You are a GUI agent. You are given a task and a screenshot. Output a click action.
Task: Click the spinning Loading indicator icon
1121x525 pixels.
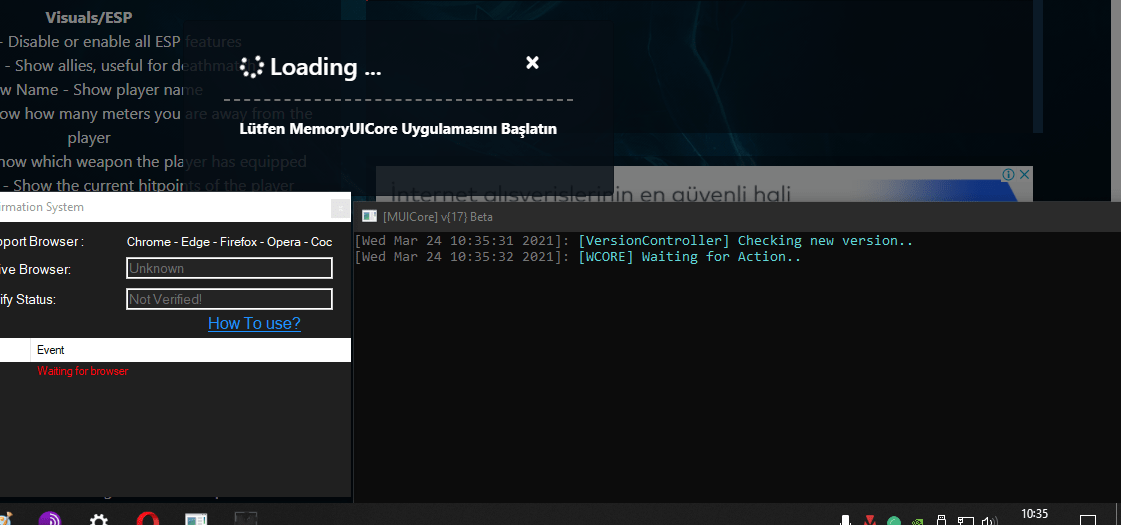point(252,67)
